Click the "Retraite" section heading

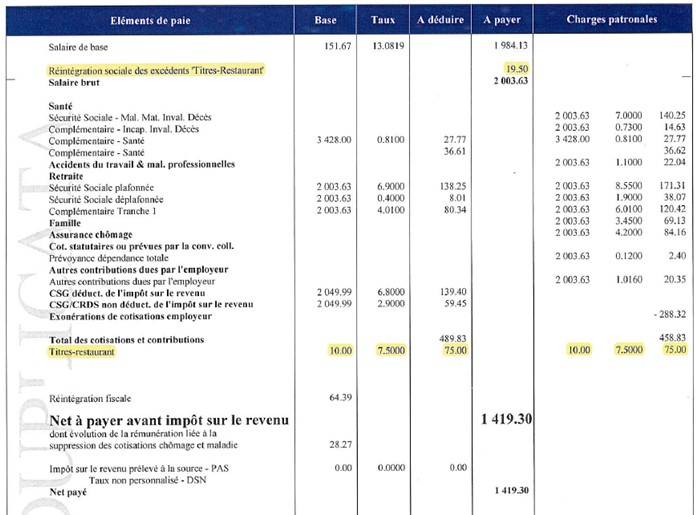pos(66,176)
